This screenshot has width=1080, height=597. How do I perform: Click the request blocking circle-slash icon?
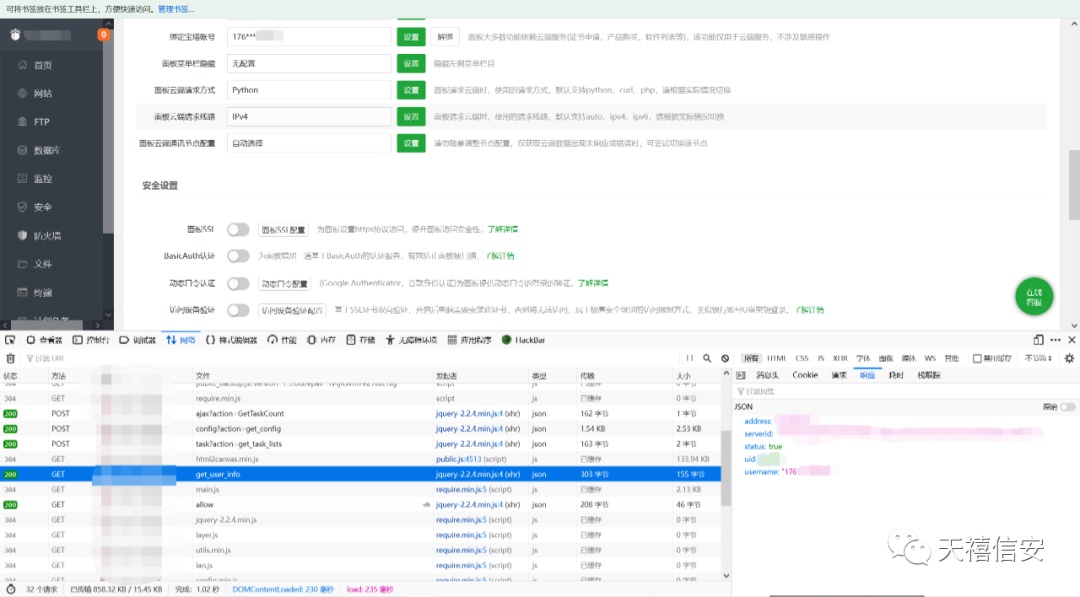(x=725, y=358)
